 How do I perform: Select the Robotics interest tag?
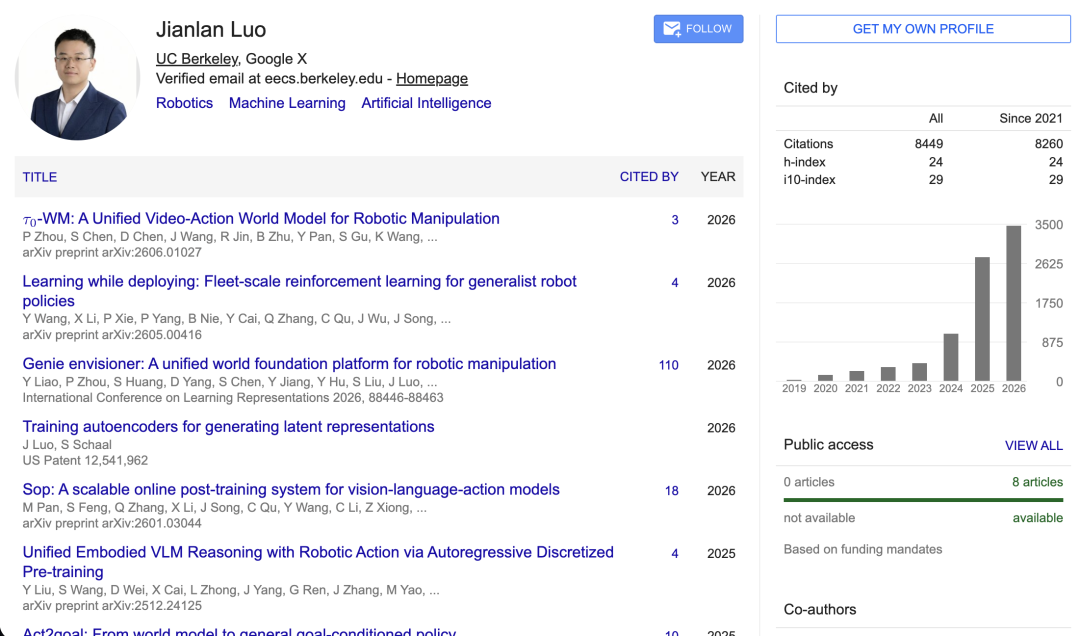tap(185, 103)
